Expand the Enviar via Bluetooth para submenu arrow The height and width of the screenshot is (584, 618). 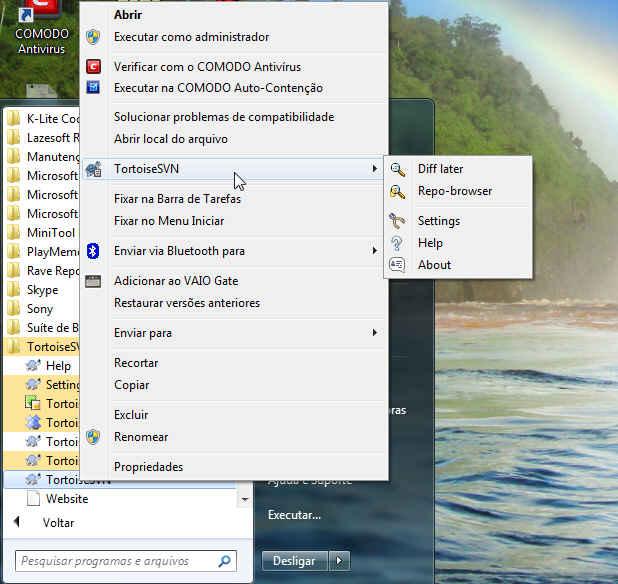[x=374, y=251]
